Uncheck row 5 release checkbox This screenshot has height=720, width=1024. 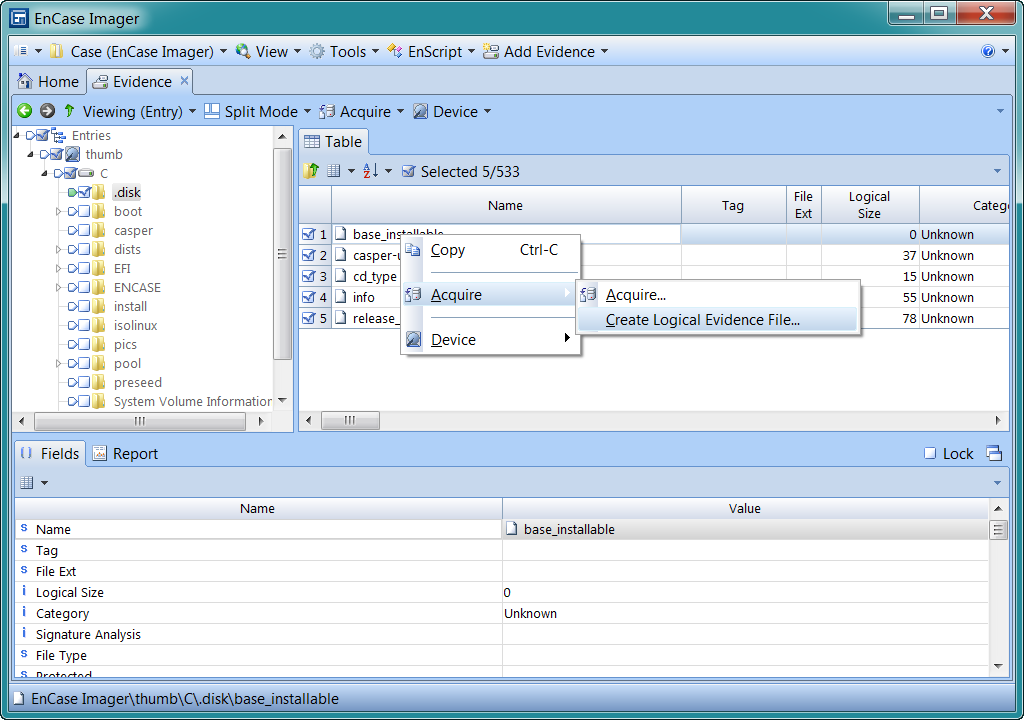tap(309, 318)
